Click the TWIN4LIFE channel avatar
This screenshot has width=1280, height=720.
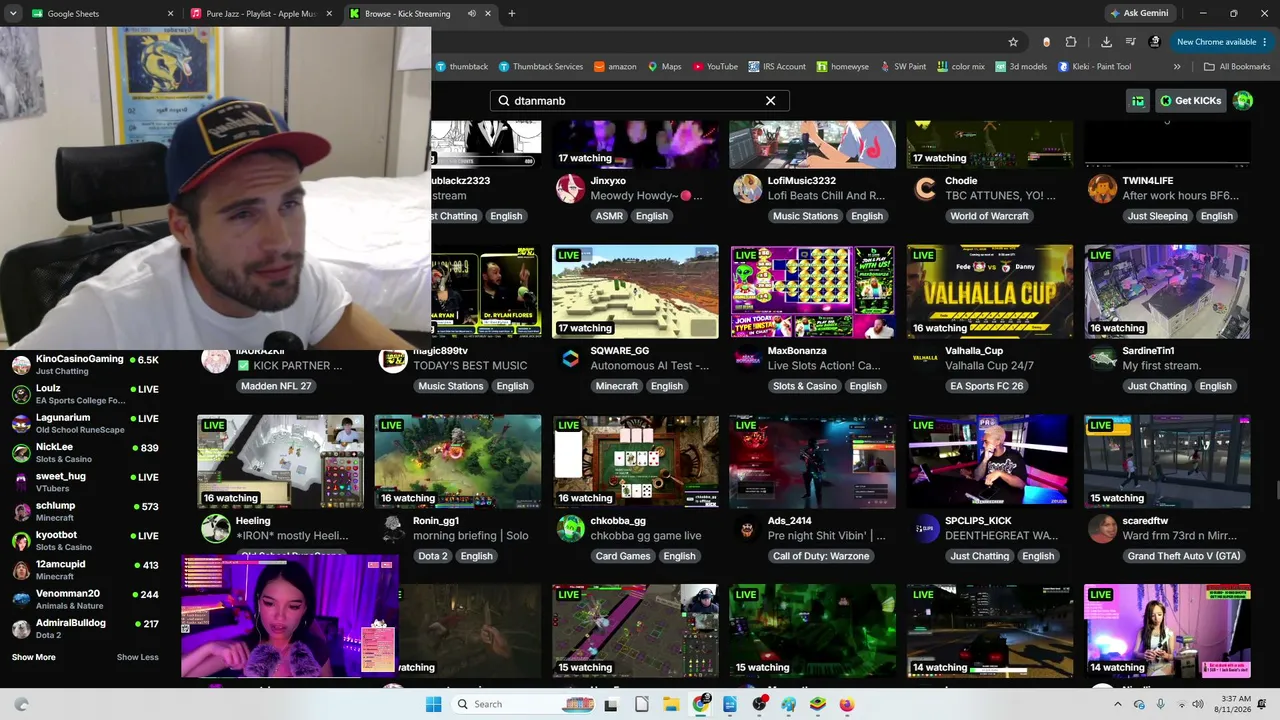[x=1103, y=188]
